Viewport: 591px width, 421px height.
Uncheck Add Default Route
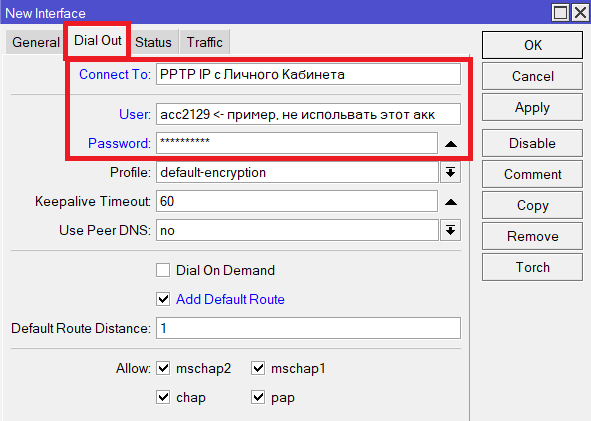pyautogui.click(x=163, y=299)
